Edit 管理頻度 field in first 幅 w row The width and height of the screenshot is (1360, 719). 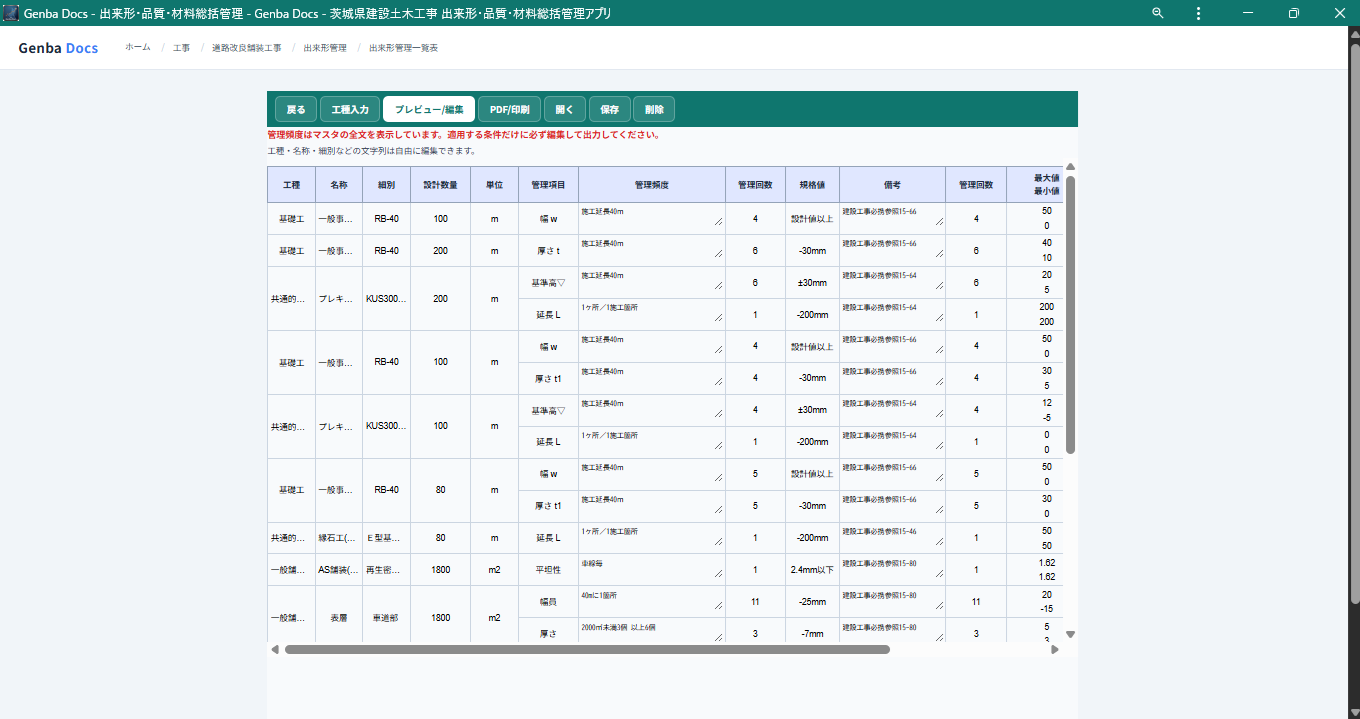click(651, 218)
